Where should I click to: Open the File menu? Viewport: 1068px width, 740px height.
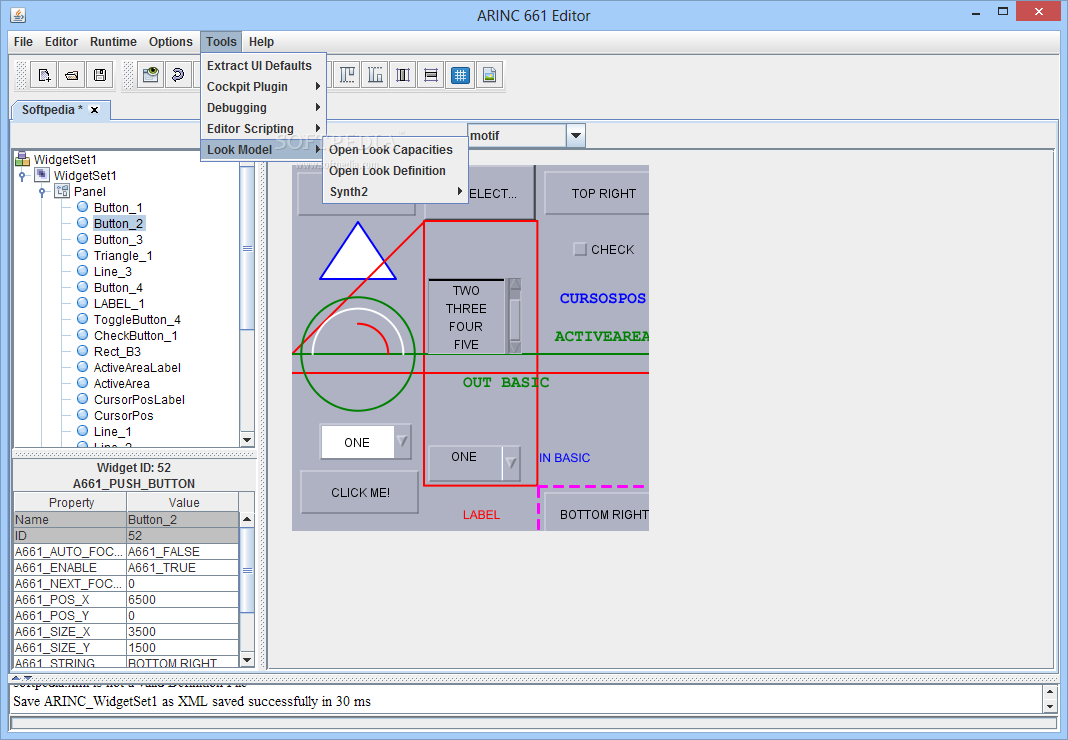[x=23, y=42]
